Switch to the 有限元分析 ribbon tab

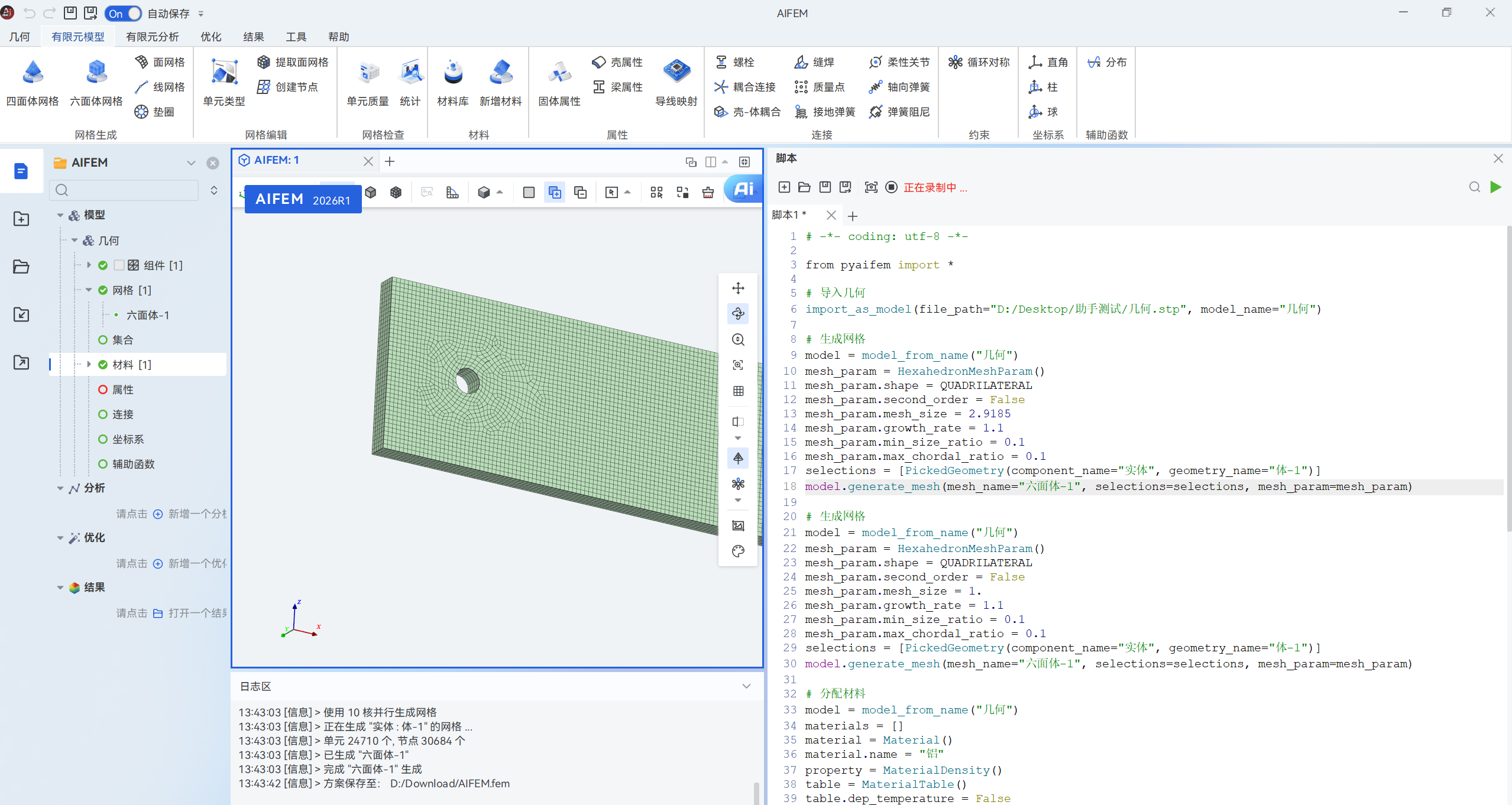point(153,37)
